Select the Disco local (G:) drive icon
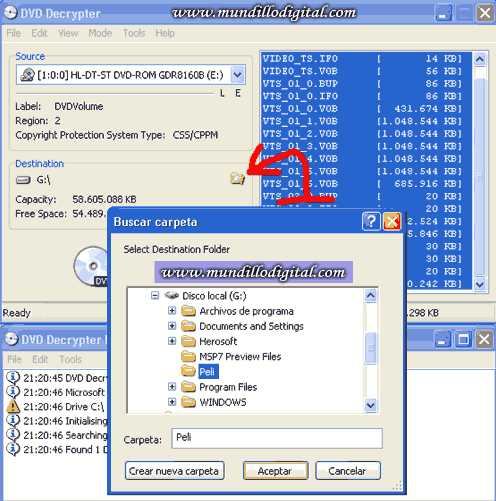The width and height of the screenshot is (496, 501). click(172, 295)
